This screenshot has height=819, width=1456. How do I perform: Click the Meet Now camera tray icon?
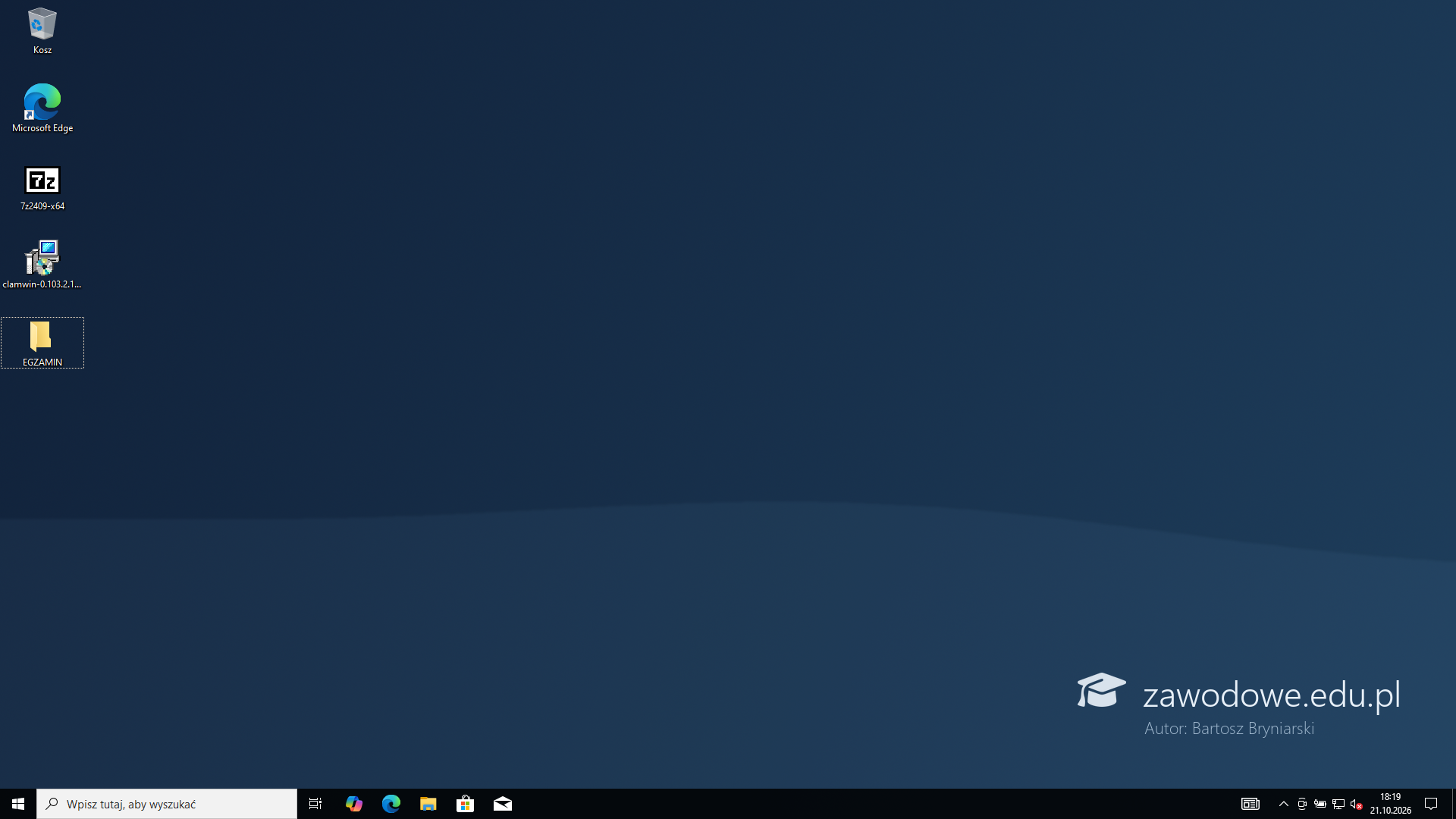tap(1302, 804)
